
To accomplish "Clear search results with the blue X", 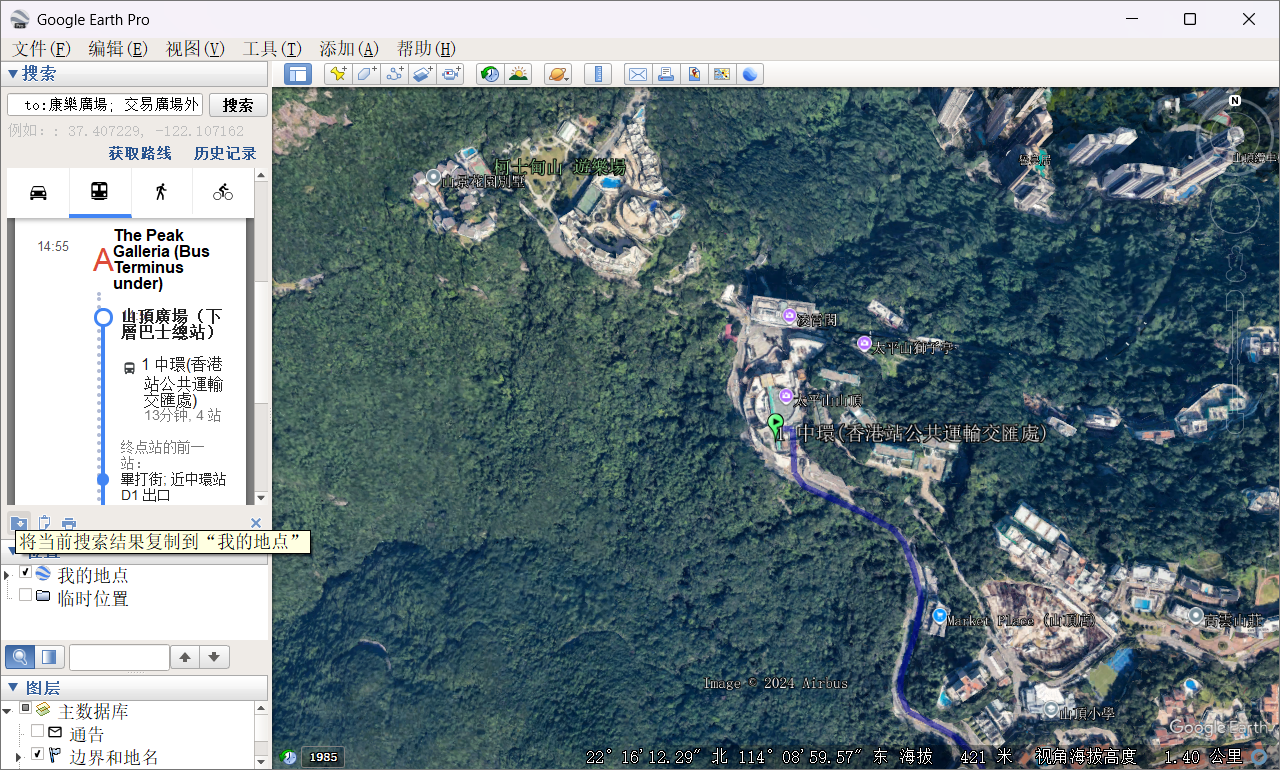I will point(256,522).
